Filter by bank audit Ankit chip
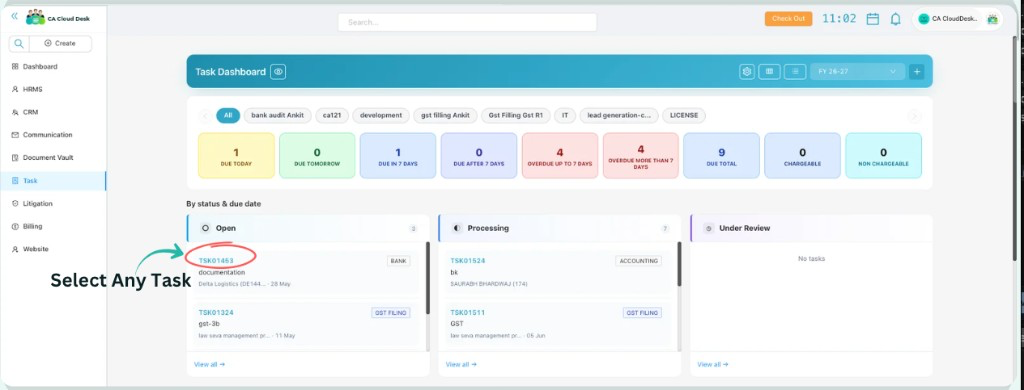Screen dimensions: 1024x390 tap(278, 116)
